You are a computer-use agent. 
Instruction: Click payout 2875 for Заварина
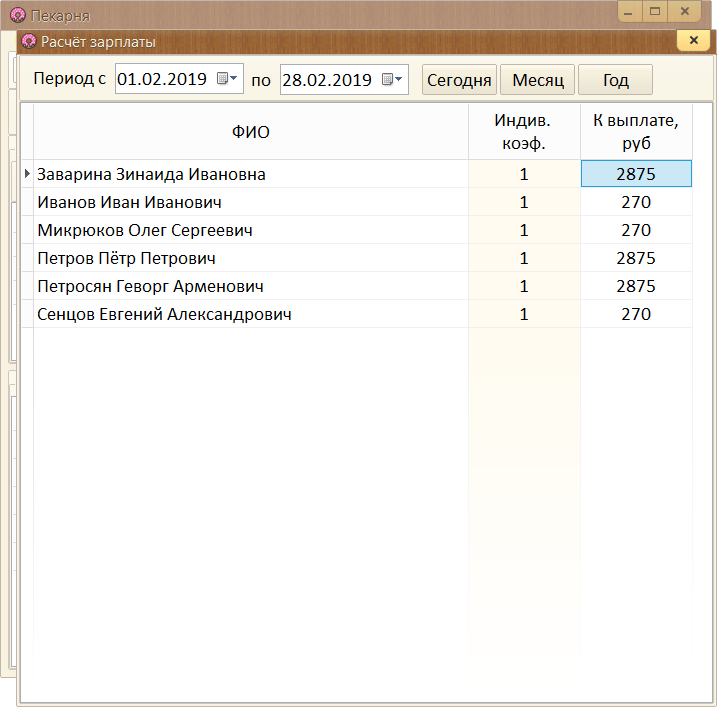[x=636, y=174]
